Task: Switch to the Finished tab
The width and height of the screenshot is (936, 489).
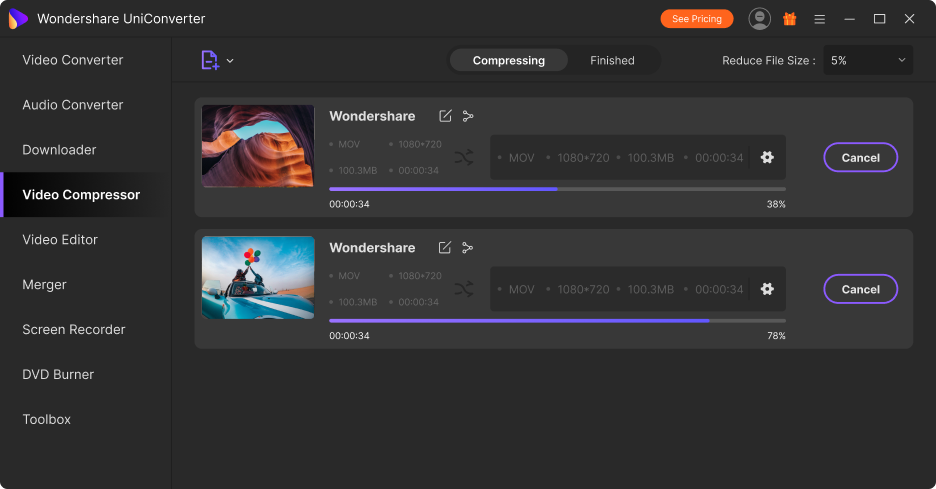Action: [612, 60]
